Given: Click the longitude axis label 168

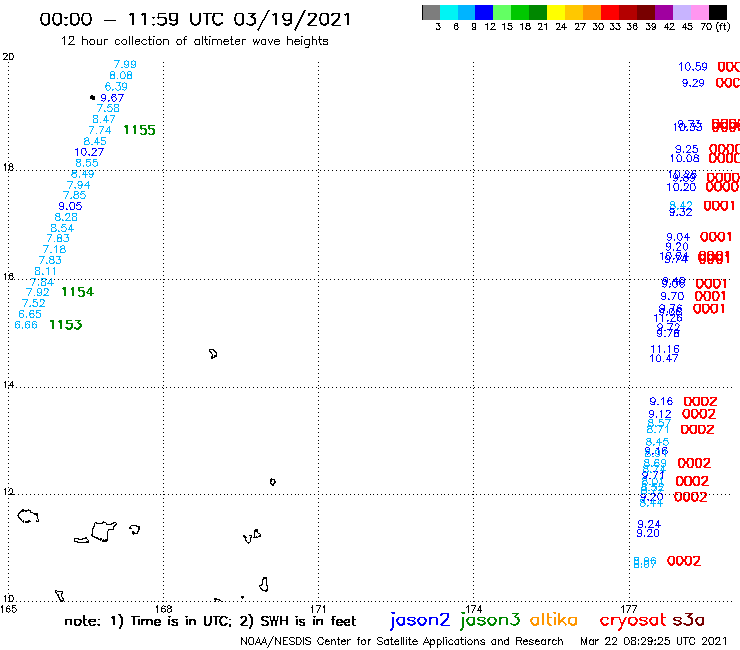Looking at the screenshot, I should [x=163, y=609].
